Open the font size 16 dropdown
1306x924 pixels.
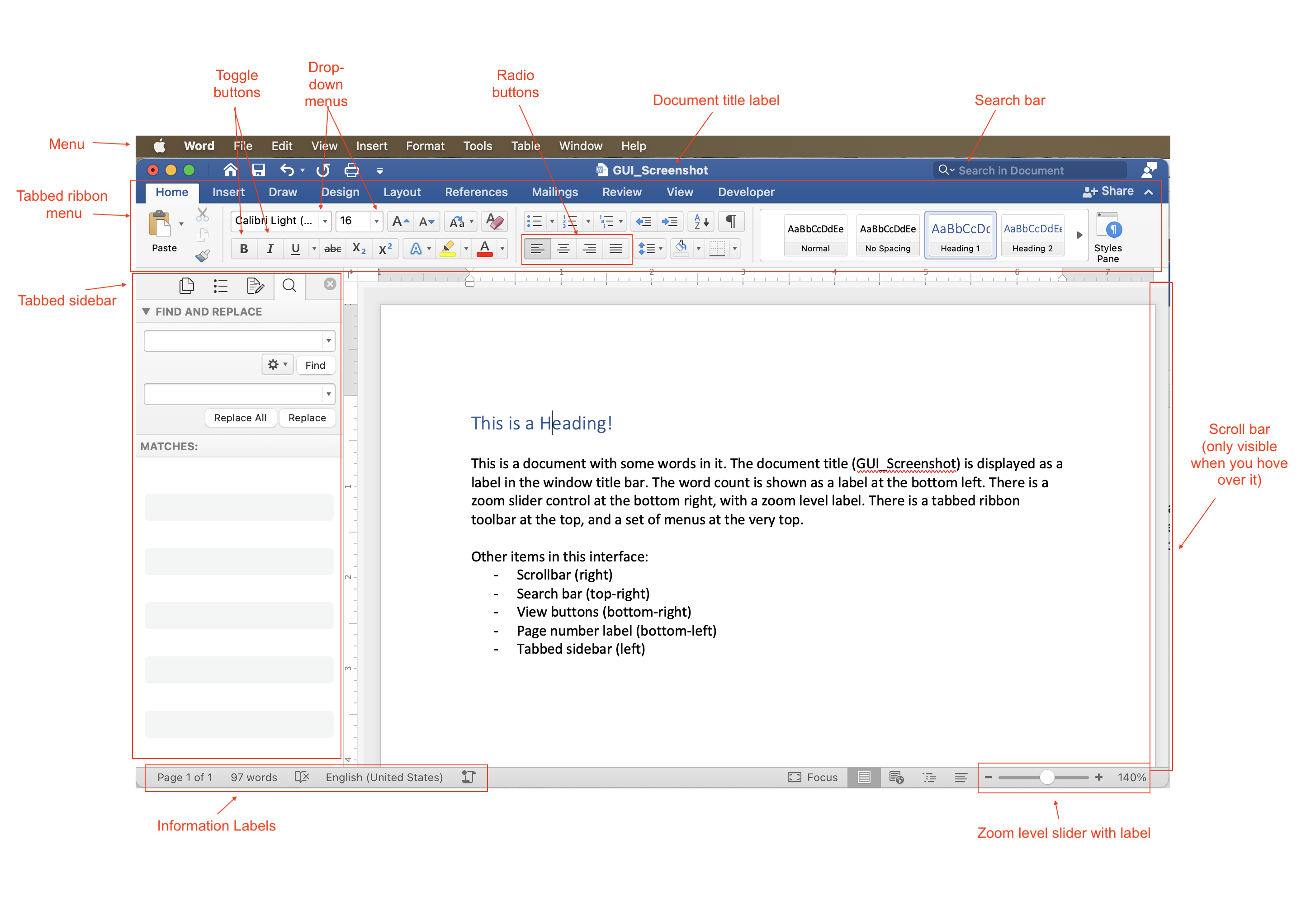click(x=376, y=221)
